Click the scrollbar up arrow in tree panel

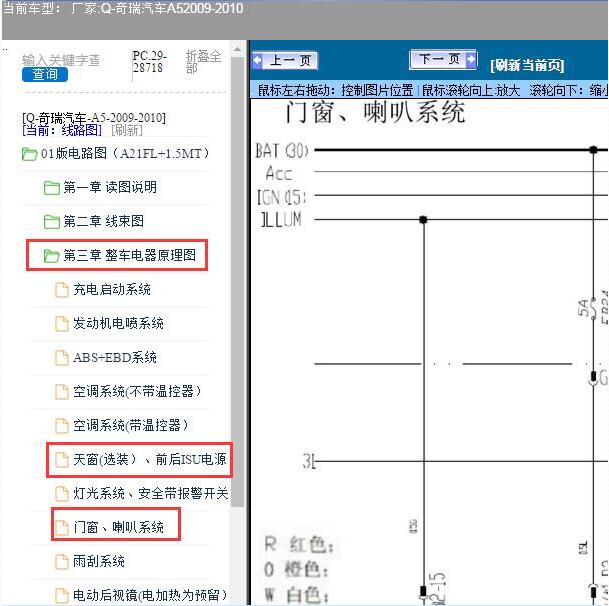point(237,49)
